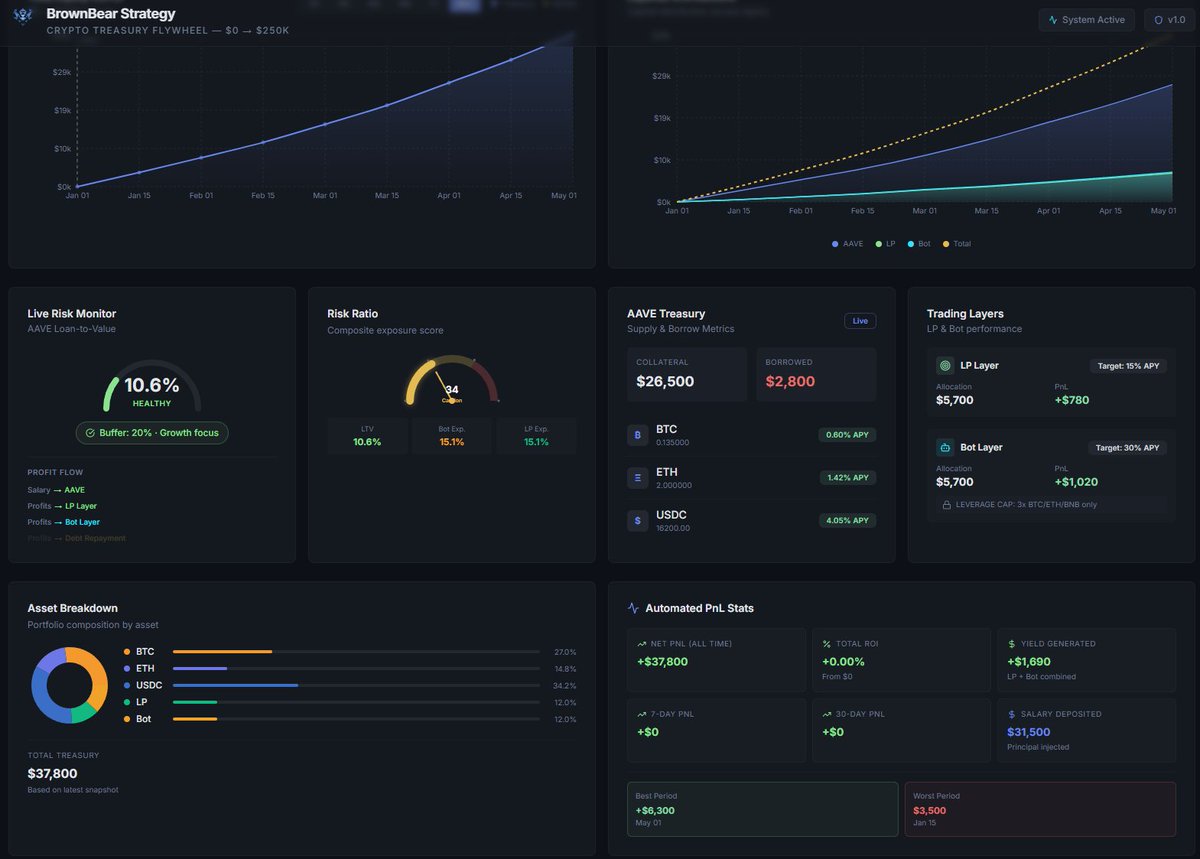Screen dimensions: 1200x859
Task: Click the ETH allocation progress bar
Action: (356, 669)
